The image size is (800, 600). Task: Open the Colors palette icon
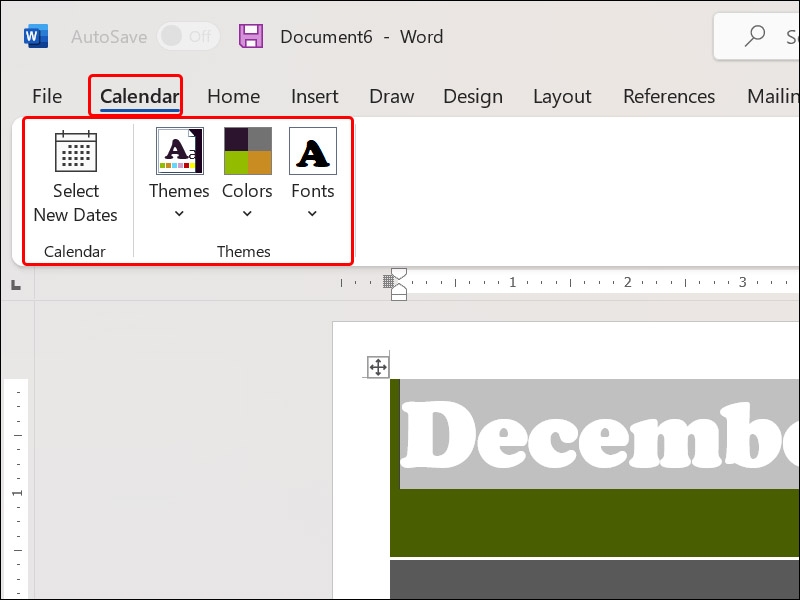247,151
